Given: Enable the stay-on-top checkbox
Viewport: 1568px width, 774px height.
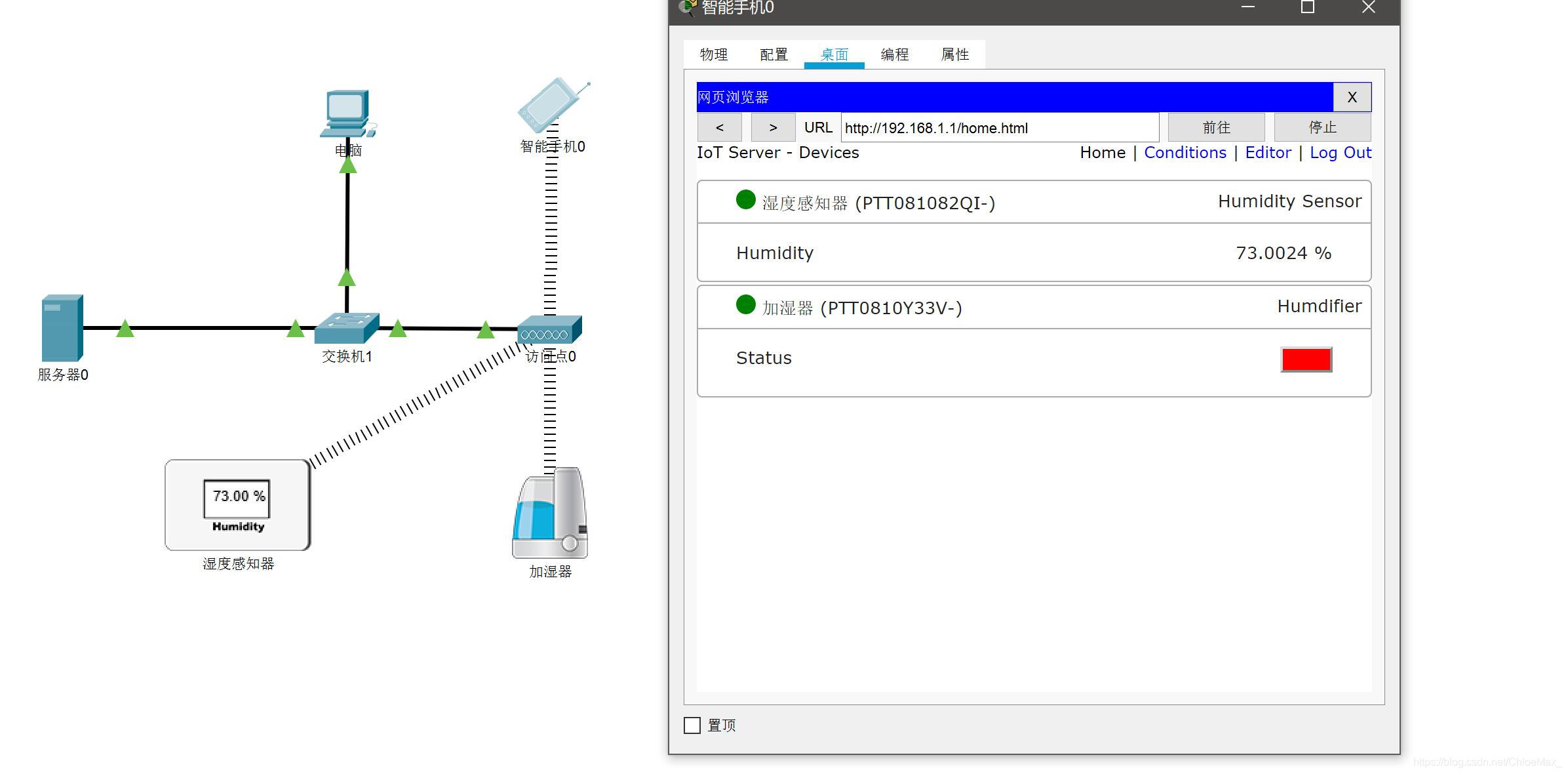Looking at the screenshot, I should 692,725.
